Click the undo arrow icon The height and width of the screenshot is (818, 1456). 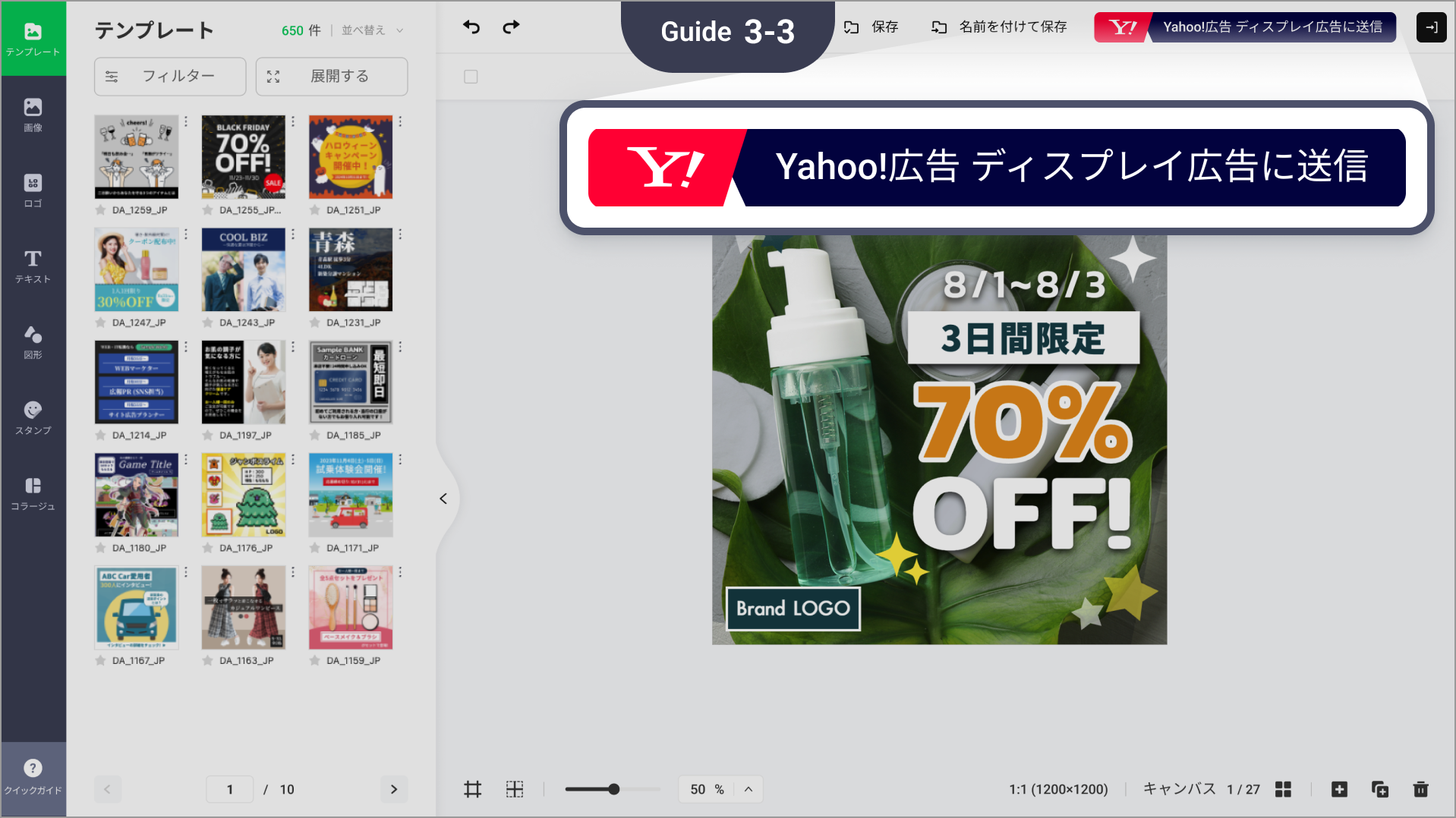point(471,27)
